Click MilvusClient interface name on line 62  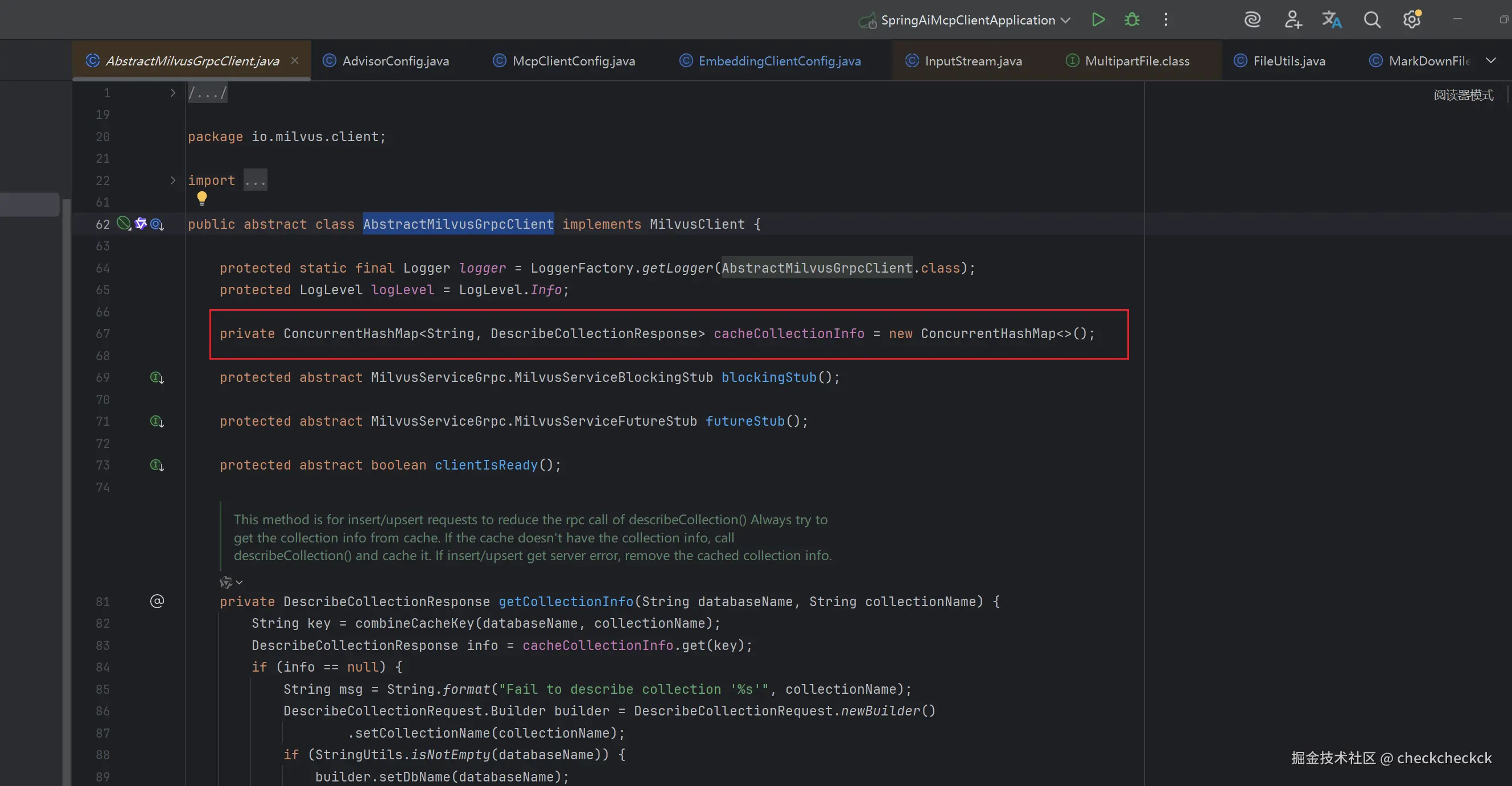click(x=697, y=224)
